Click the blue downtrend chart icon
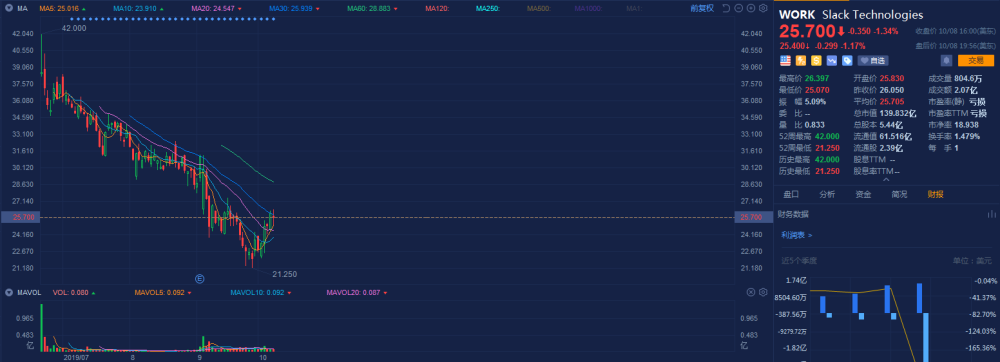 click(832, 61)
